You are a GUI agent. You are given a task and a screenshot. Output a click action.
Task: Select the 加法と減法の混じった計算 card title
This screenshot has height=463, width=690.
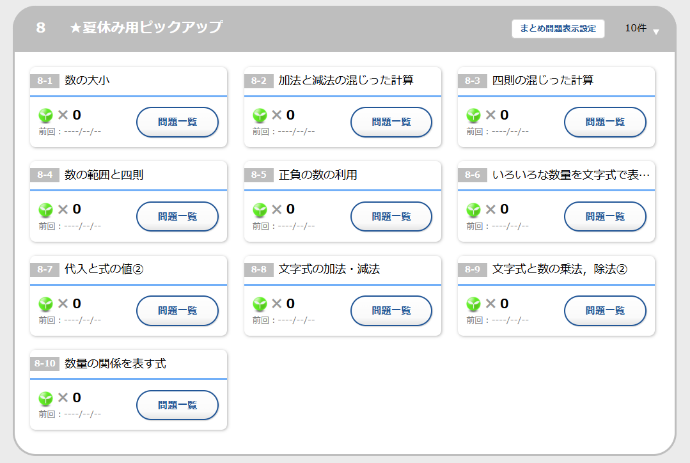345,80
